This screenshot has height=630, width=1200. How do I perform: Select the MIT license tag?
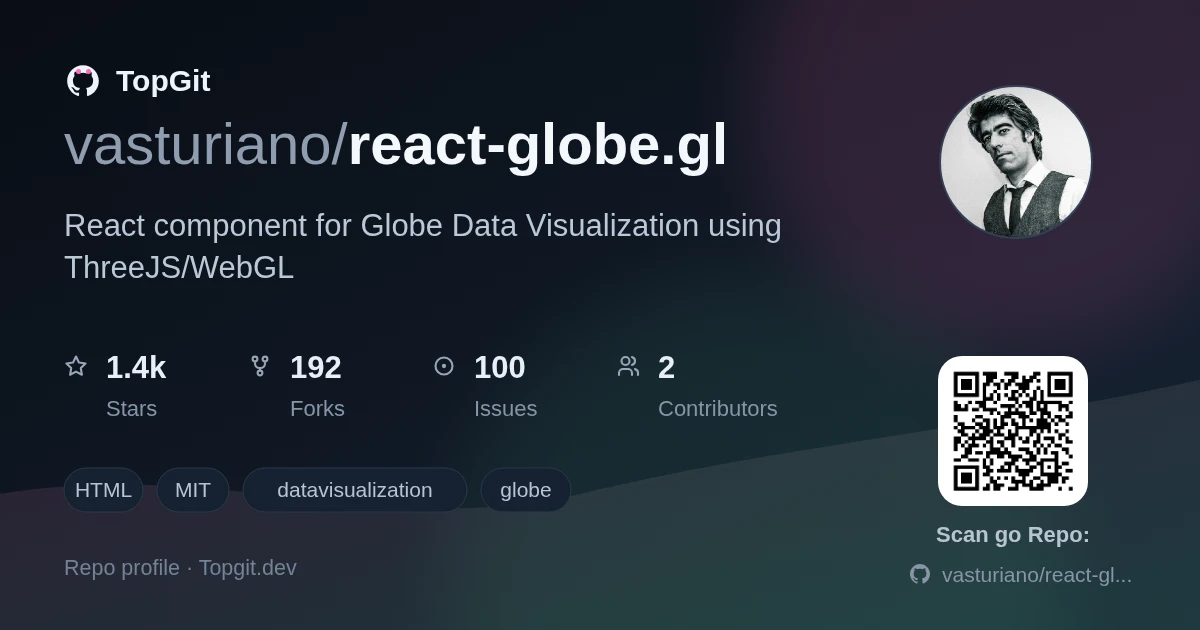point(193,490)
